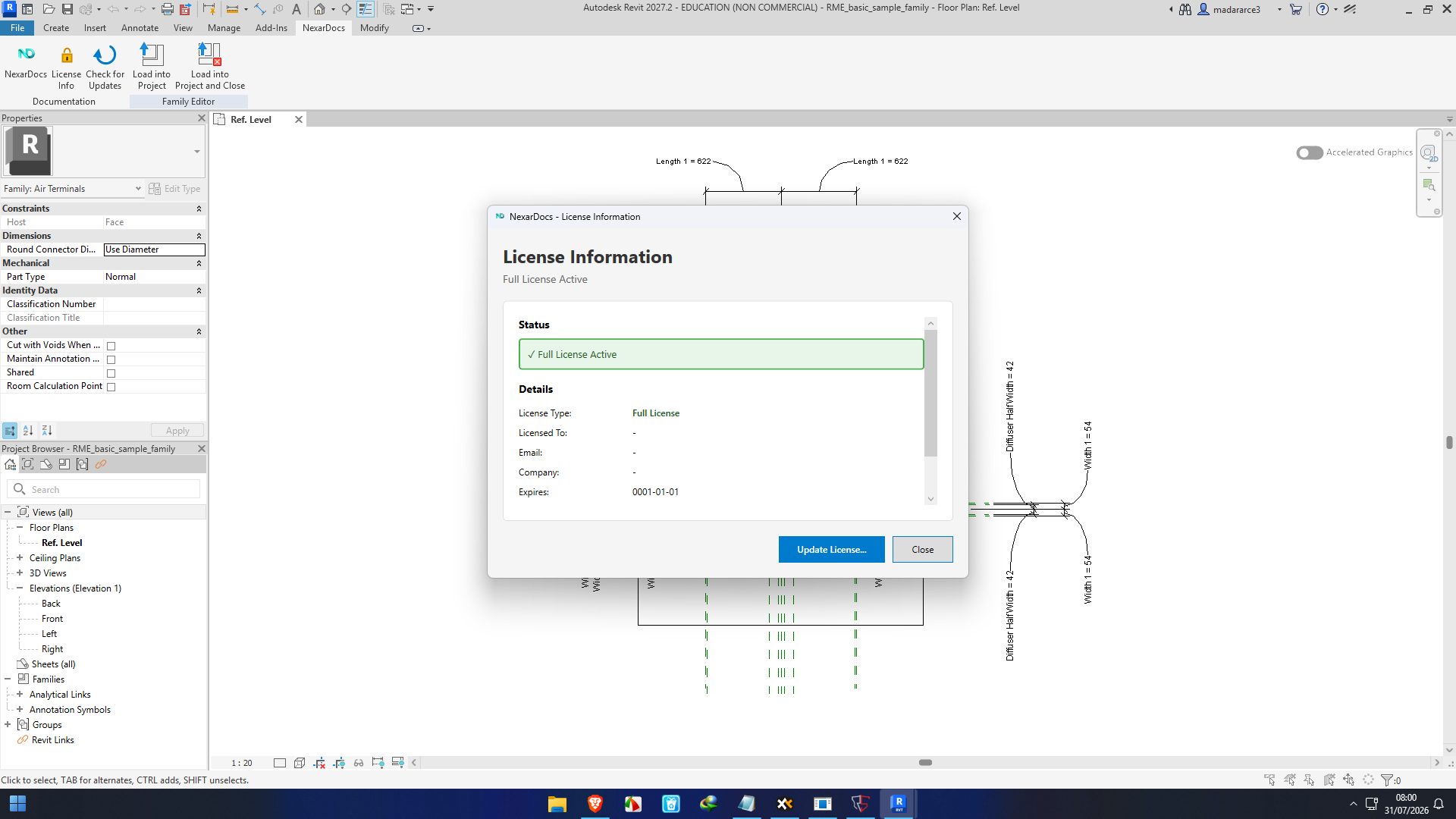The image size is (1456, 819).
Task: Save the family via toolbar save icon
Action: (67, 9)
